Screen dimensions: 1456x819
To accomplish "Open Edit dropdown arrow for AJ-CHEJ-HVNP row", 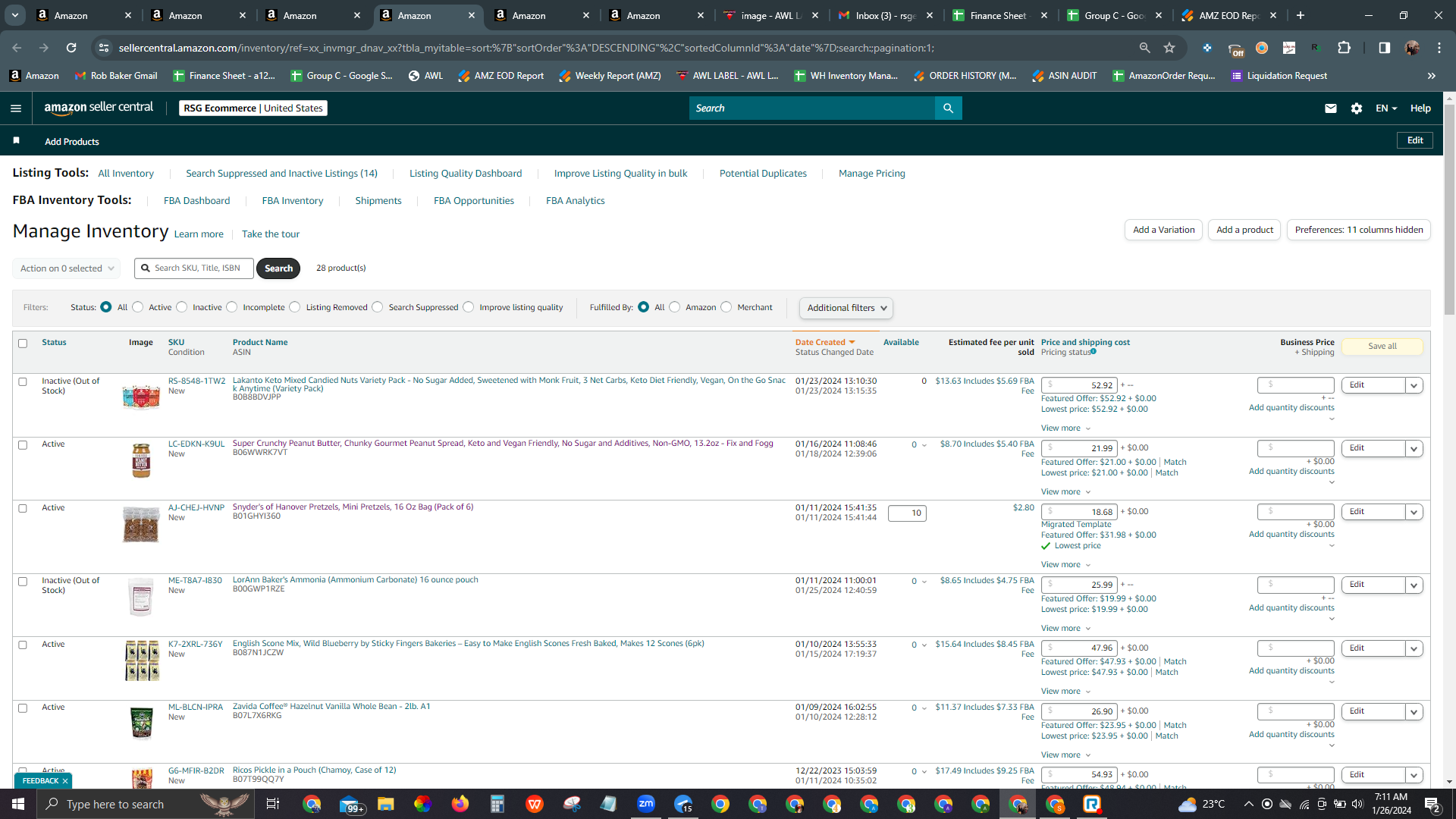I will (1414, 512).
